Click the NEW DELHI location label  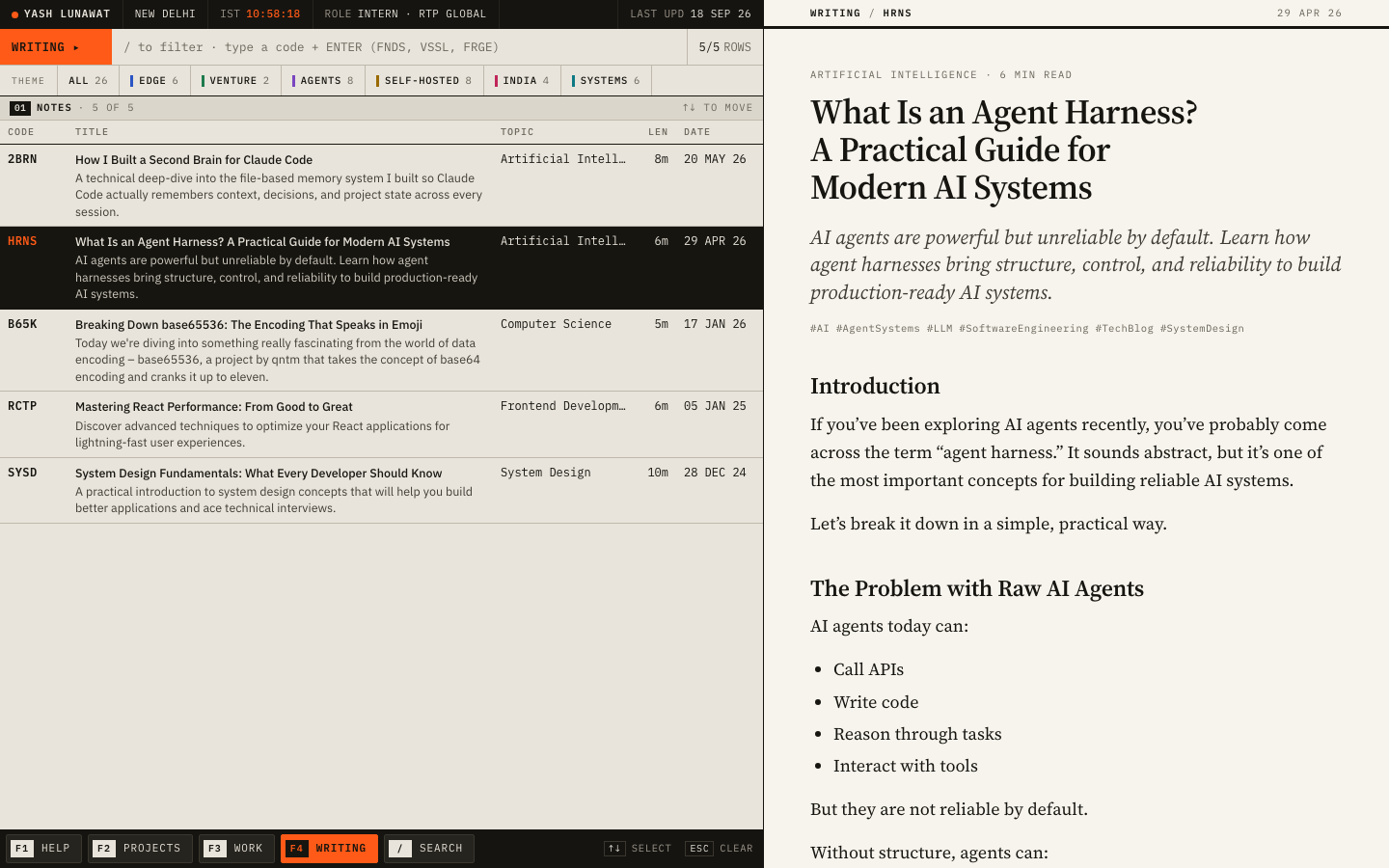165,14
